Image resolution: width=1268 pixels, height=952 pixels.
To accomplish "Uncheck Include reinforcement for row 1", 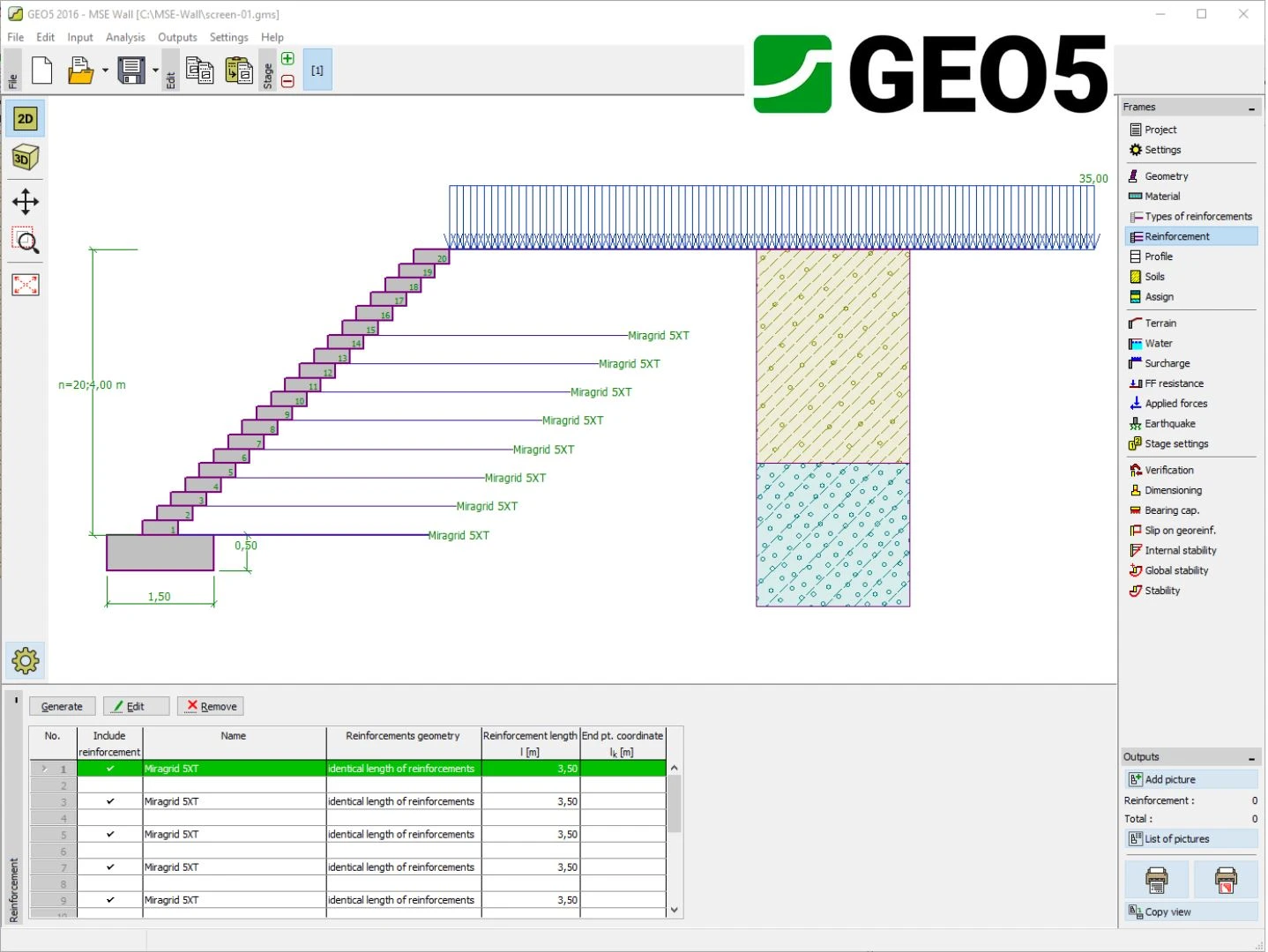I will pos(109,768).
